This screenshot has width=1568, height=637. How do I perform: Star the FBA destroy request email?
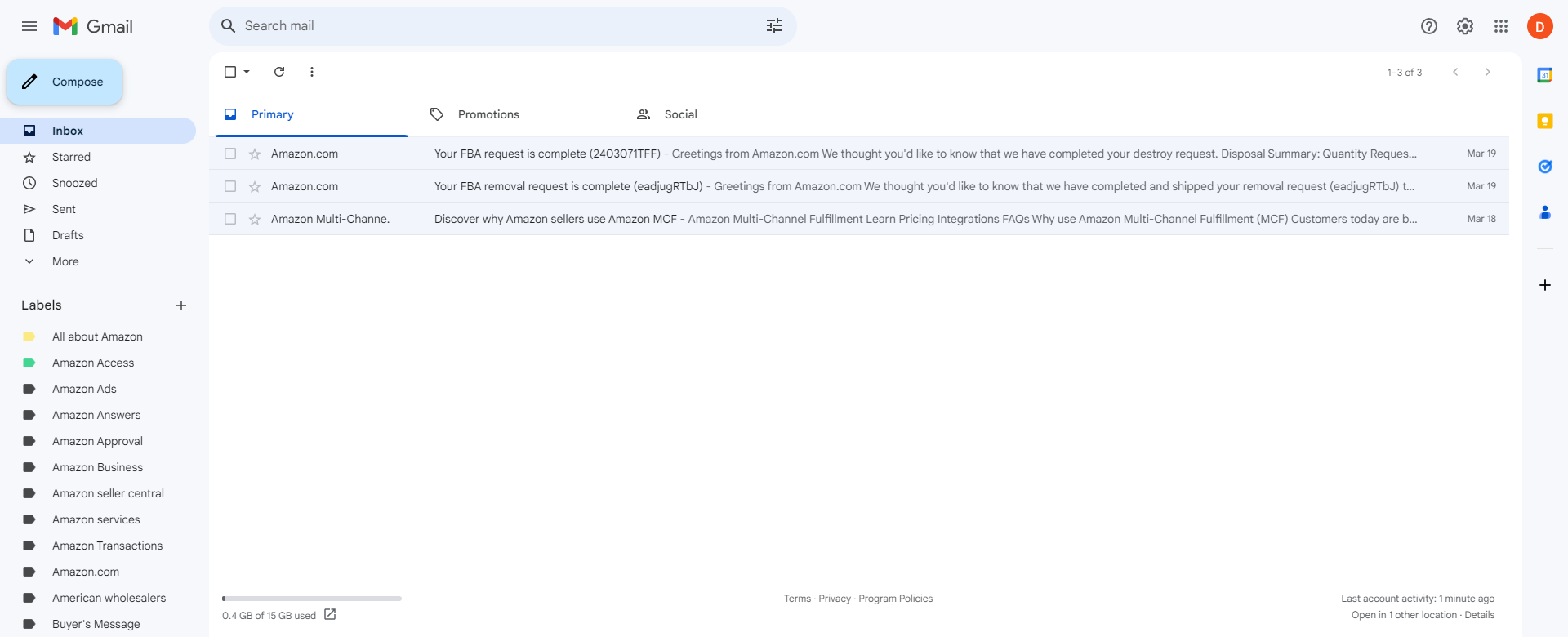tap(255, 154)
